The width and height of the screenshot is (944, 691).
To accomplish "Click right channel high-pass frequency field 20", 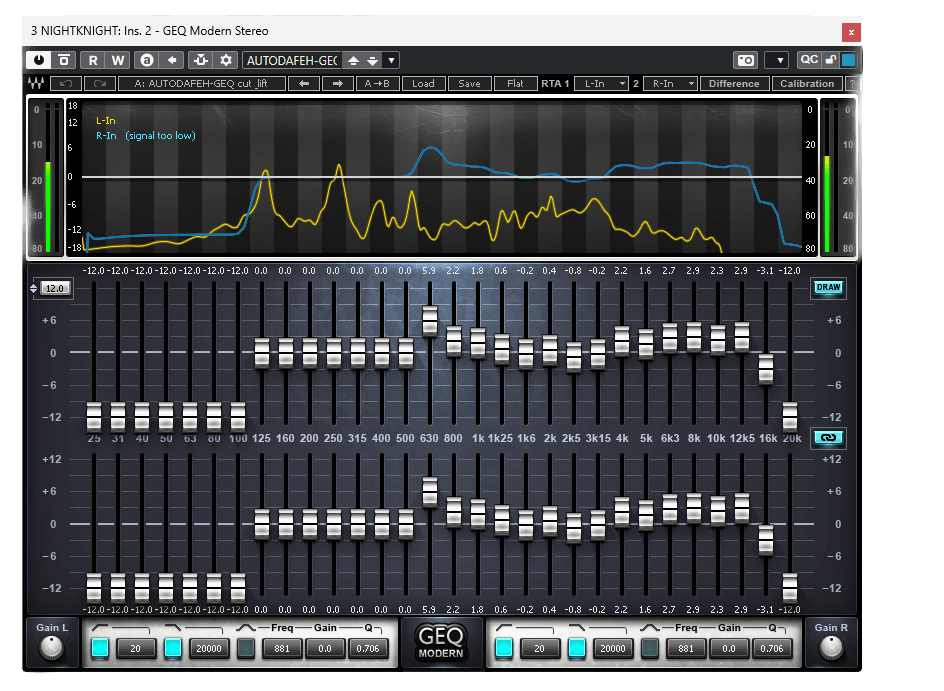I will pos(539,648).
